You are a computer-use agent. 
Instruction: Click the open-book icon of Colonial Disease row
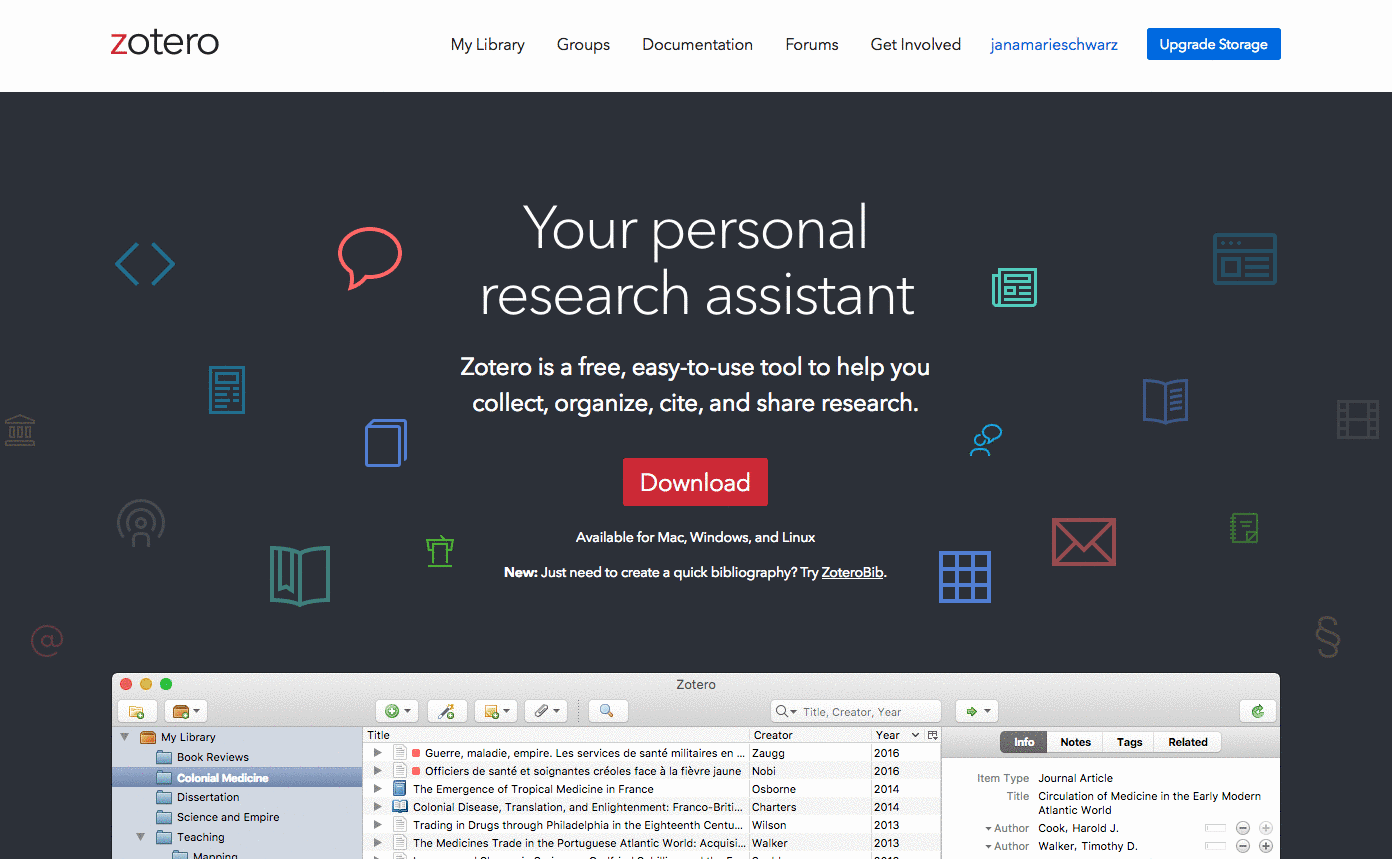(x=400, y=807)
